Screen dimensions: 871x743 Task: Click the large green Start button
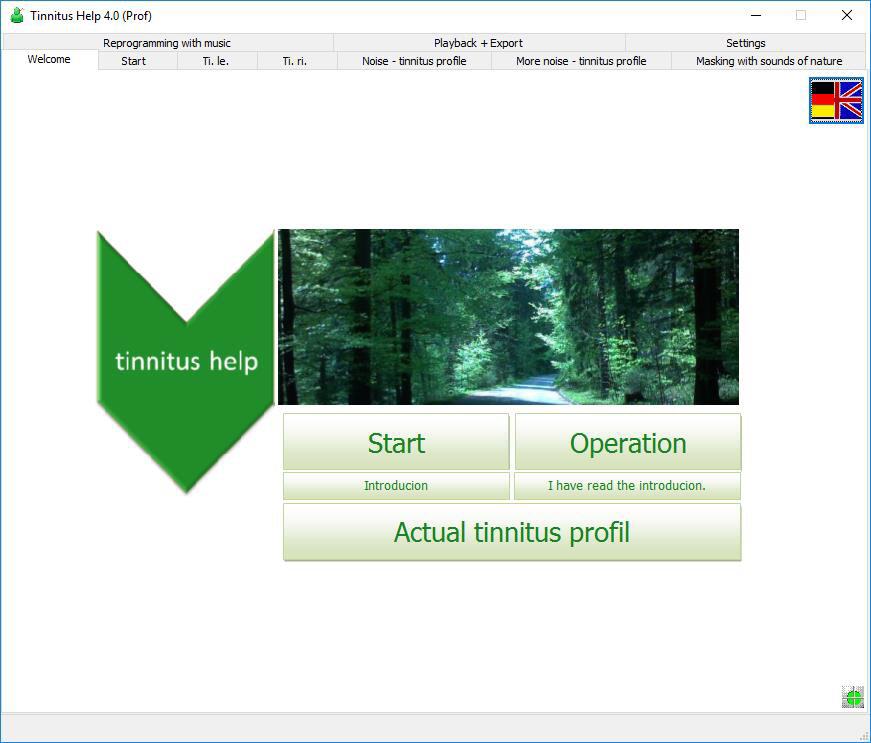(396, 442)
